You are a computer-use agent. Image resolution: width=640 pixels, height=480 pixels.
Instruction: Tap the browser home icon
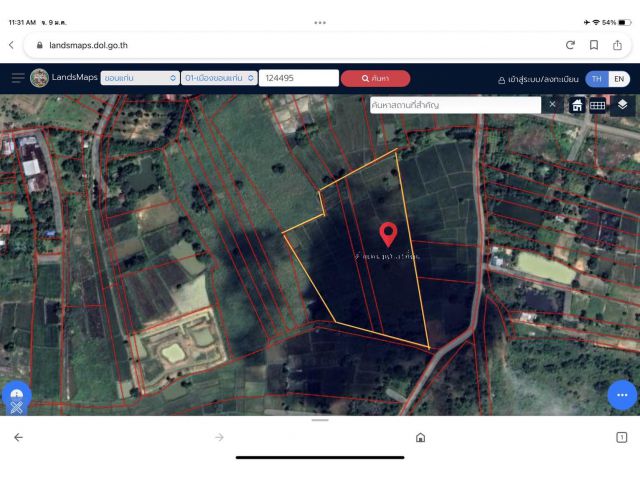tap(420, 438)
